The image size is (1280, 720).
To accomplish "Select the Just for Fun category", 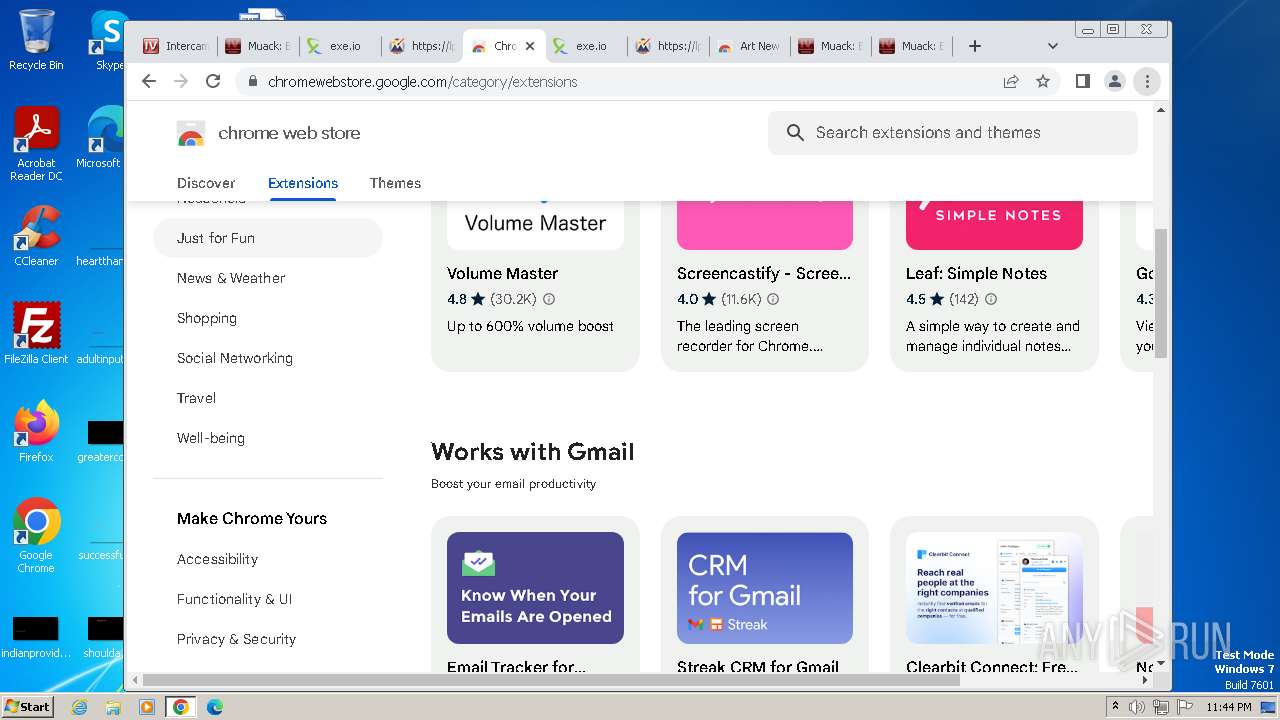I will [x=268, y=238].
